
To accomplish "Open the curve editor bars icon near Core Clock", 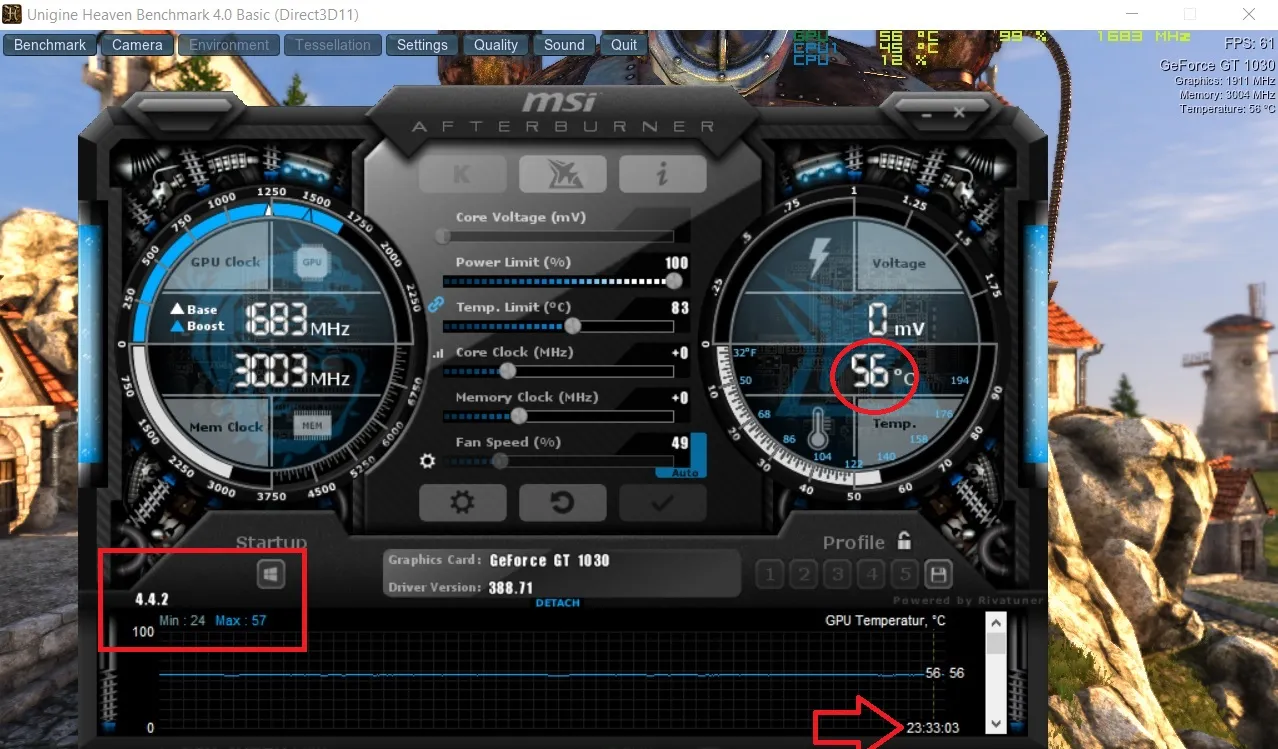I will pos(437,354).
